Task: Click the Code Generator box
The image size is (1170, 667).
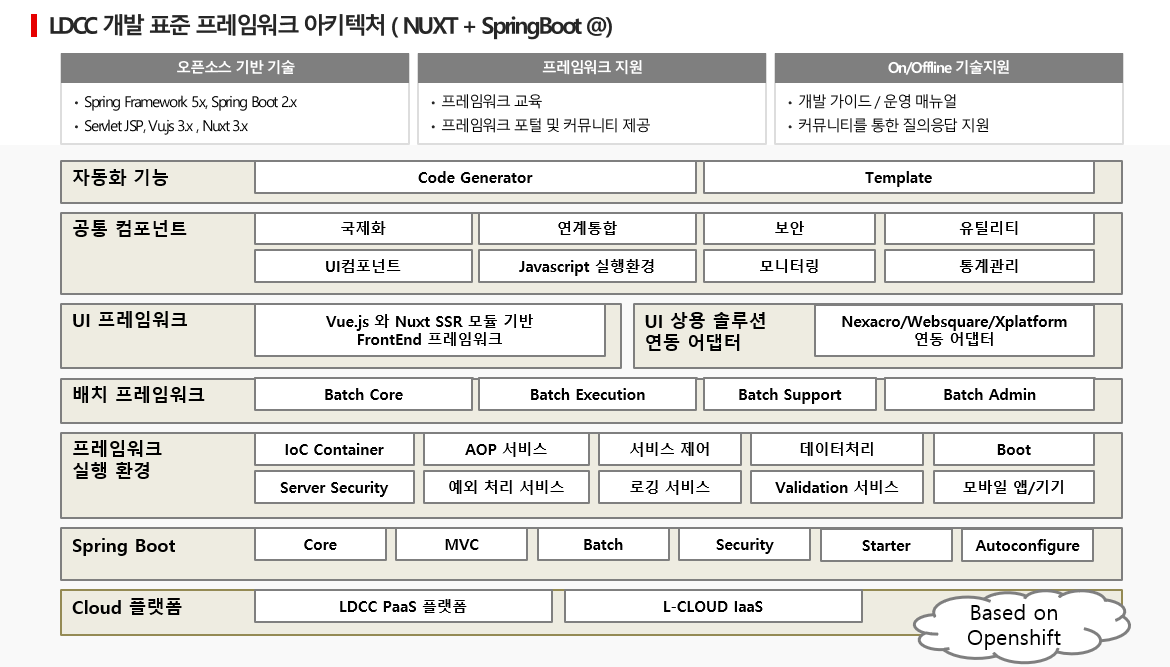Action: click(475, 178)
